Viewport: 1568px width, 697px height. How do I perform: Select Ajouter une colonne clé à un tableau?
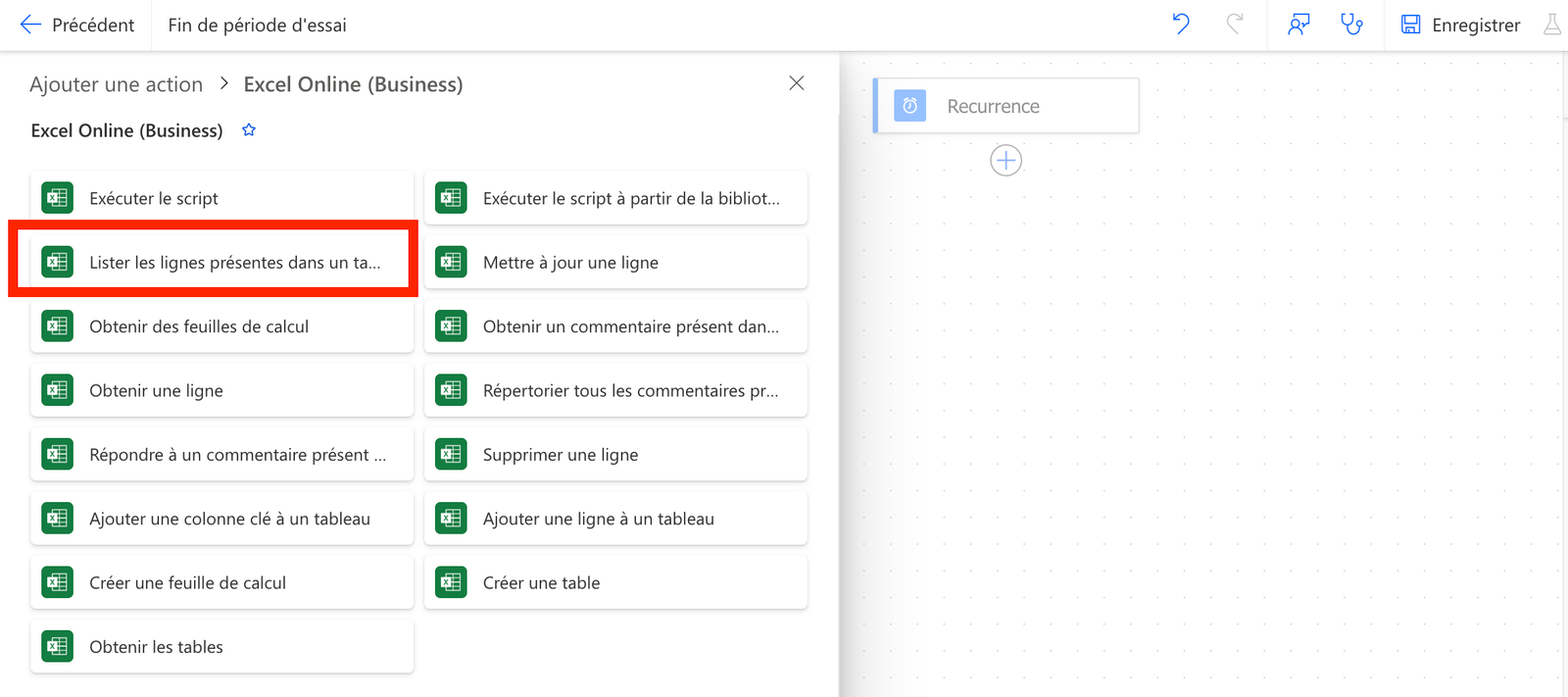coord(221,519)
